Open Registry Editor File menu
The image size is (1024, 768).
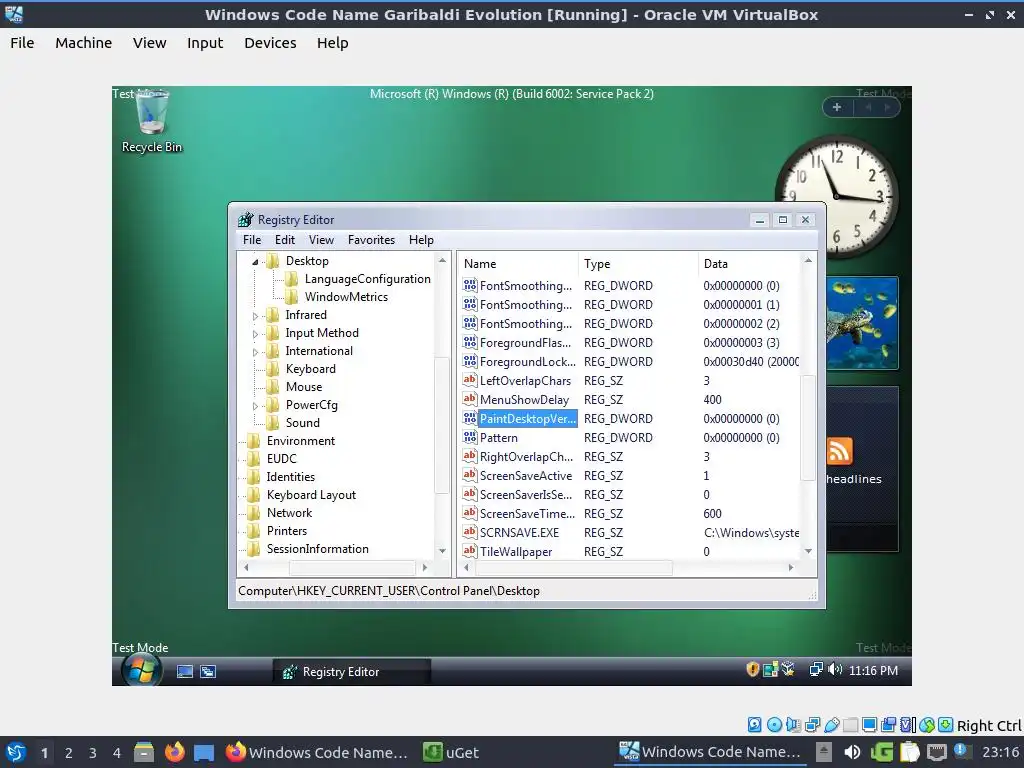[251, 240]
